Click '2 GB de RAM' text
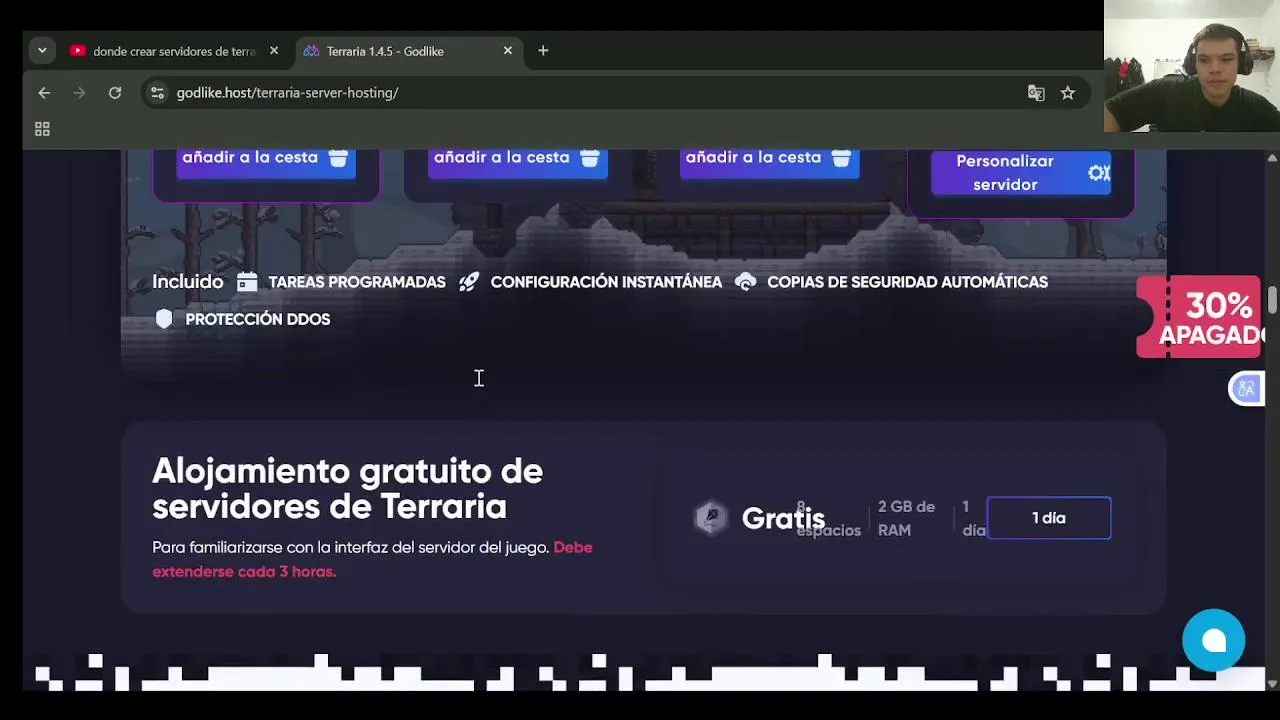 [906, 518]
